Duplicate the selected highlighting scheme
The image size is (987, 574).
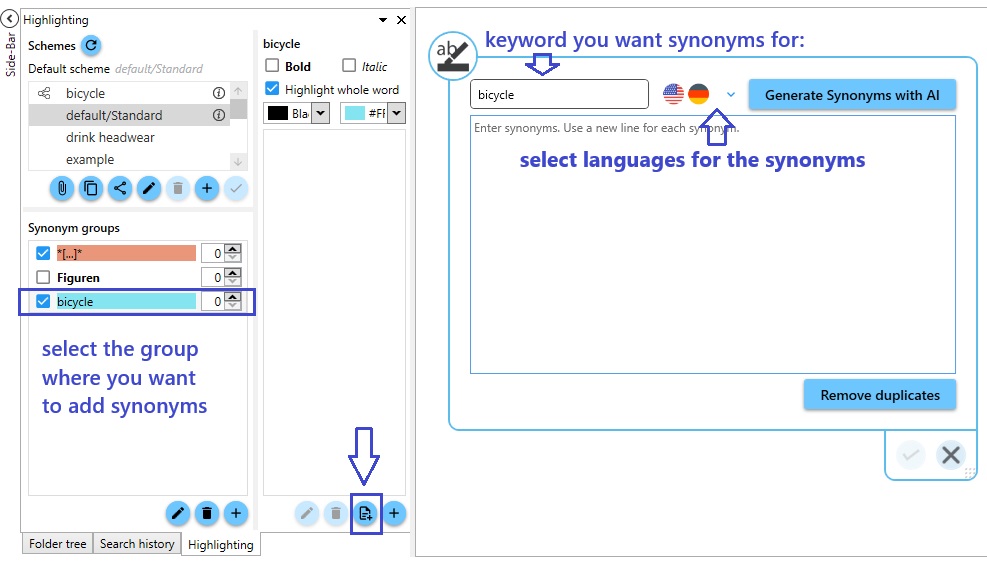(x=91, y=188)
